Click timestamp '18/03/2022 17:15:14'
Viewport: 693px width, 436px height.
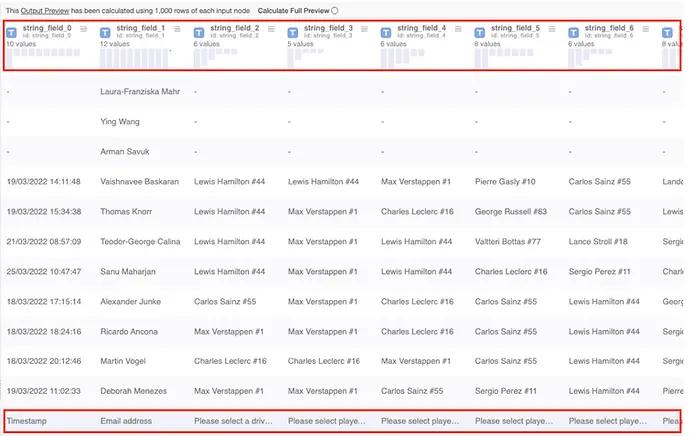(44, 302)
